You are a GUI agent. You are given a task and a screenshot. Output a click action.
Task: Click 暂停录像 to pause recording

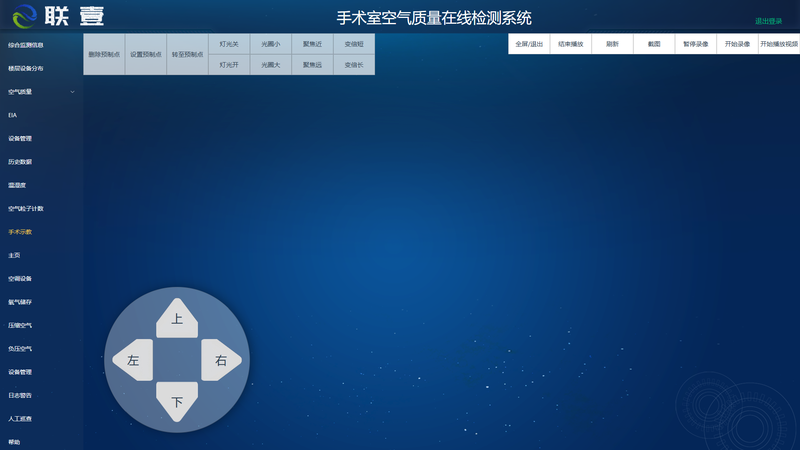[x=695, y=44]
